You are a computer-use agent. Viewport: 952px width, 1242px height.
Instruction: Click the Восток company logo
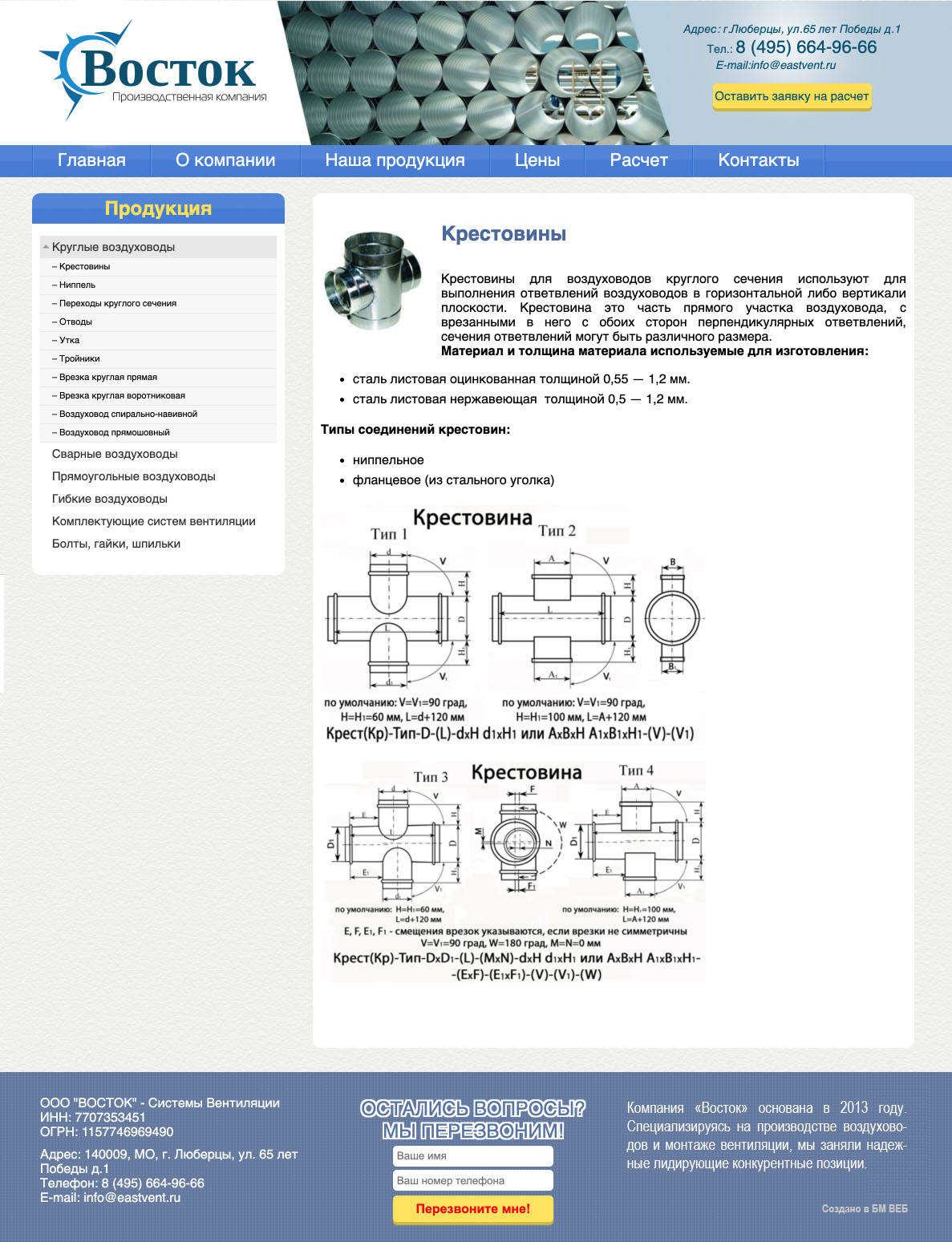coord(152,71)
